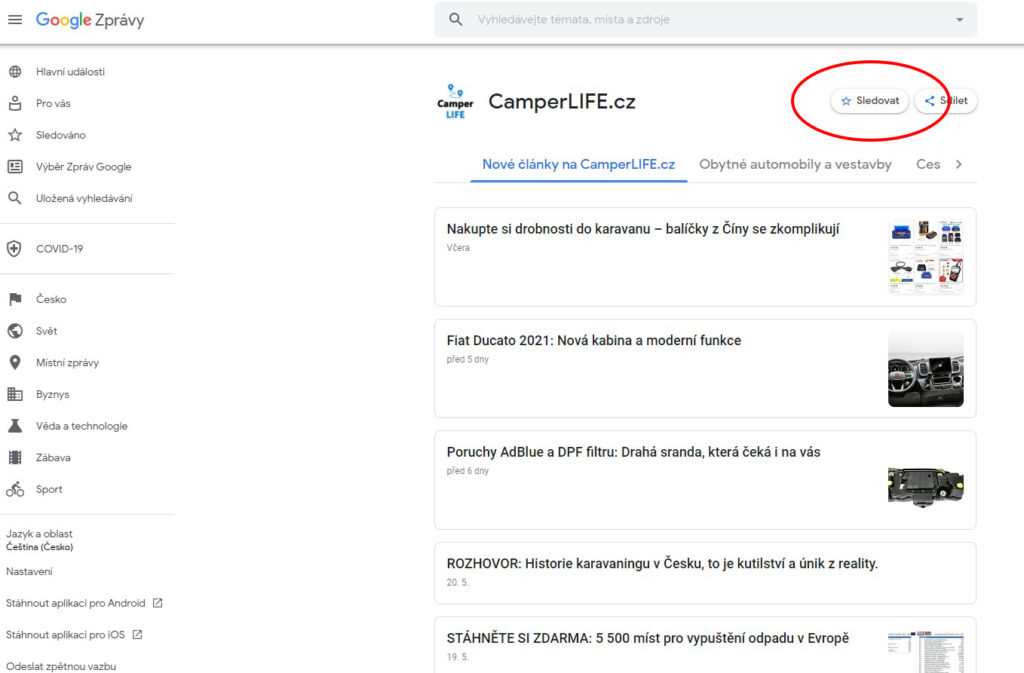Screen dimensions: 1024x673
Task: Click the star icon beside Sledováno
Action: pyautogui.click(x=15, y=135)
